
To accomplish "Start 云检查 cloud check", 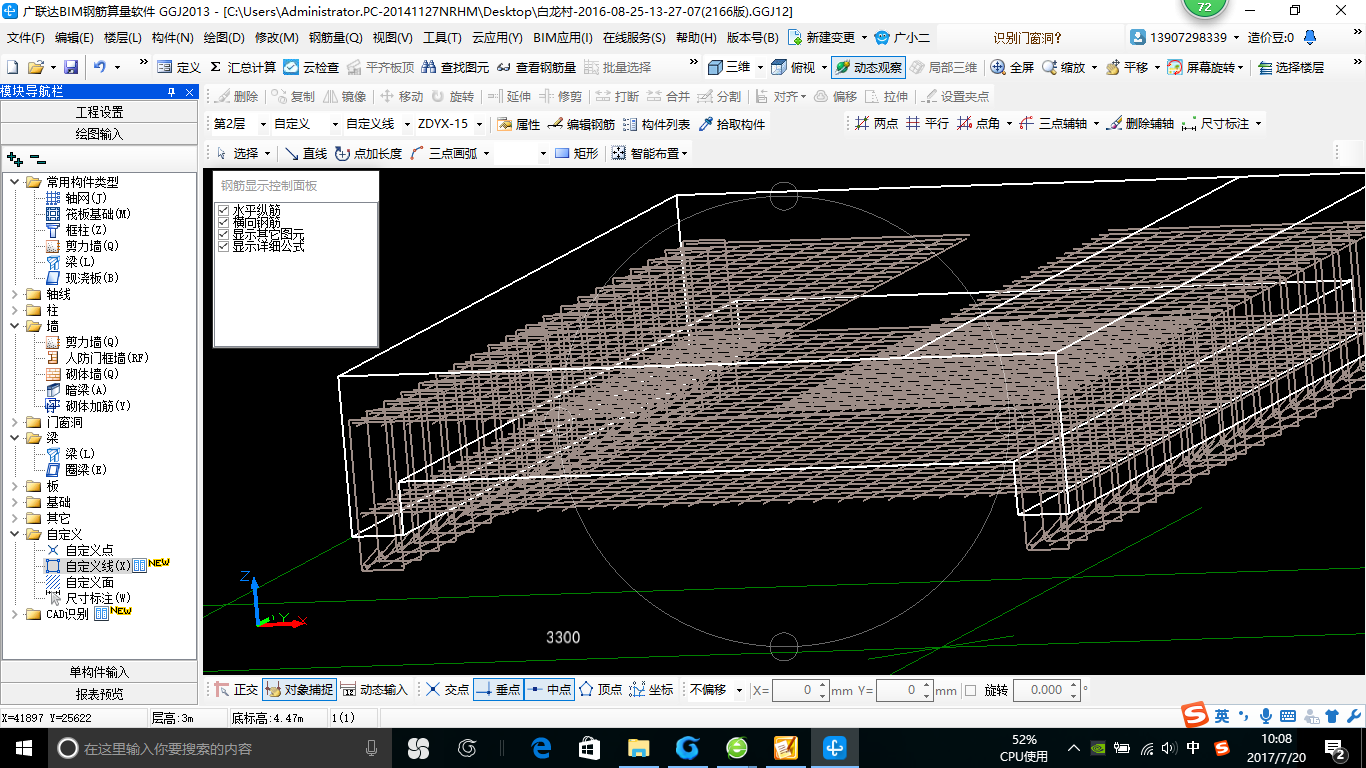I will point(311,67).
